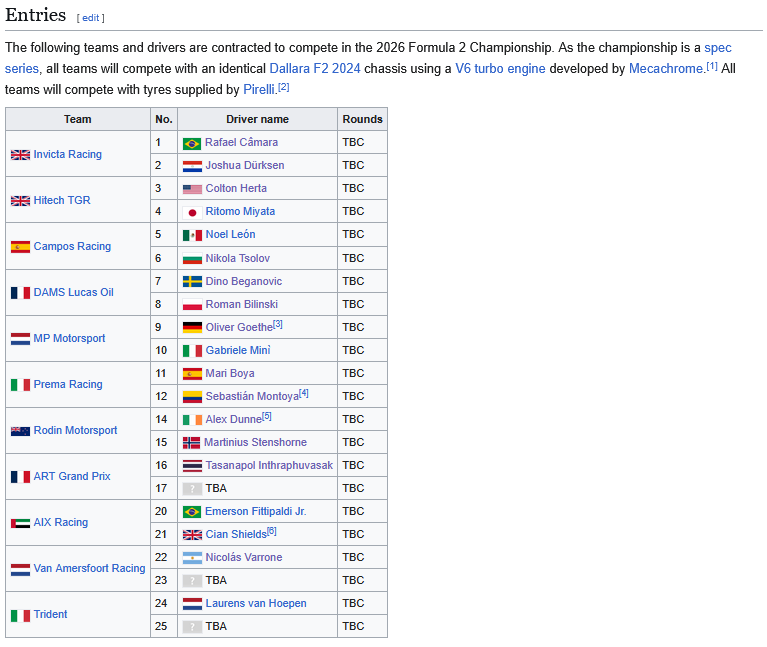Click the Sweden flag beside Dino Beganovic
Viewport: 767px width, 647px height.
coord(192,281)
